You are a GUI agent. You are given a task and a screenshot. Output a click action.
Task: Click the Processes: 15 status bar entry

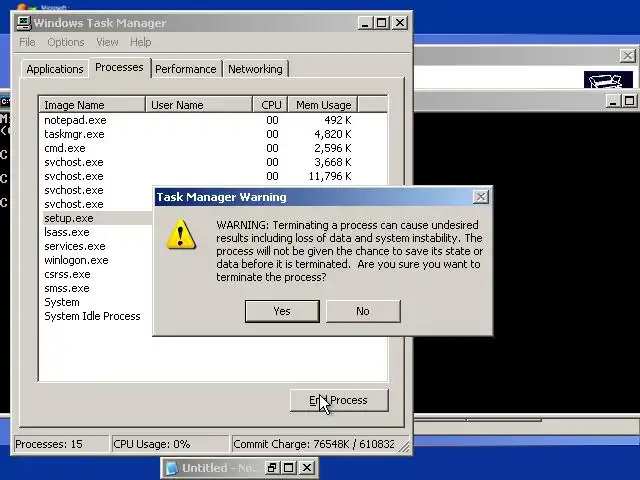61,444
